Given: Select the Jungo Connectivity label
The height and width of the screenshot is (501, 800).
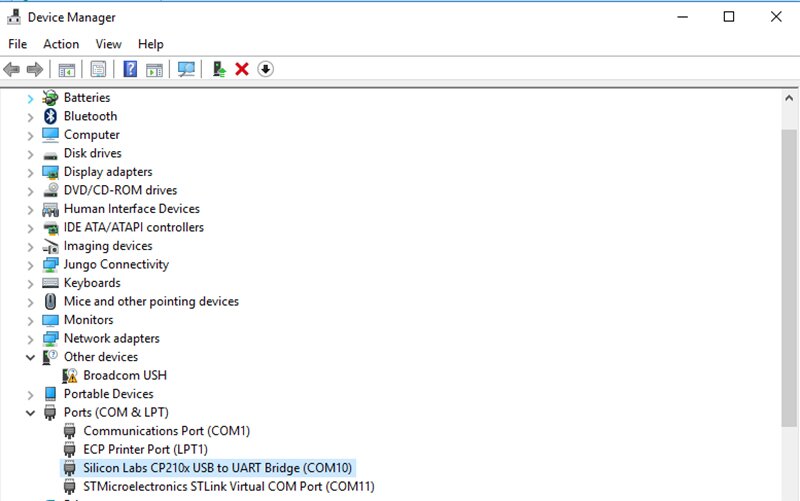Looking at the screenshot, I should 116,264.
